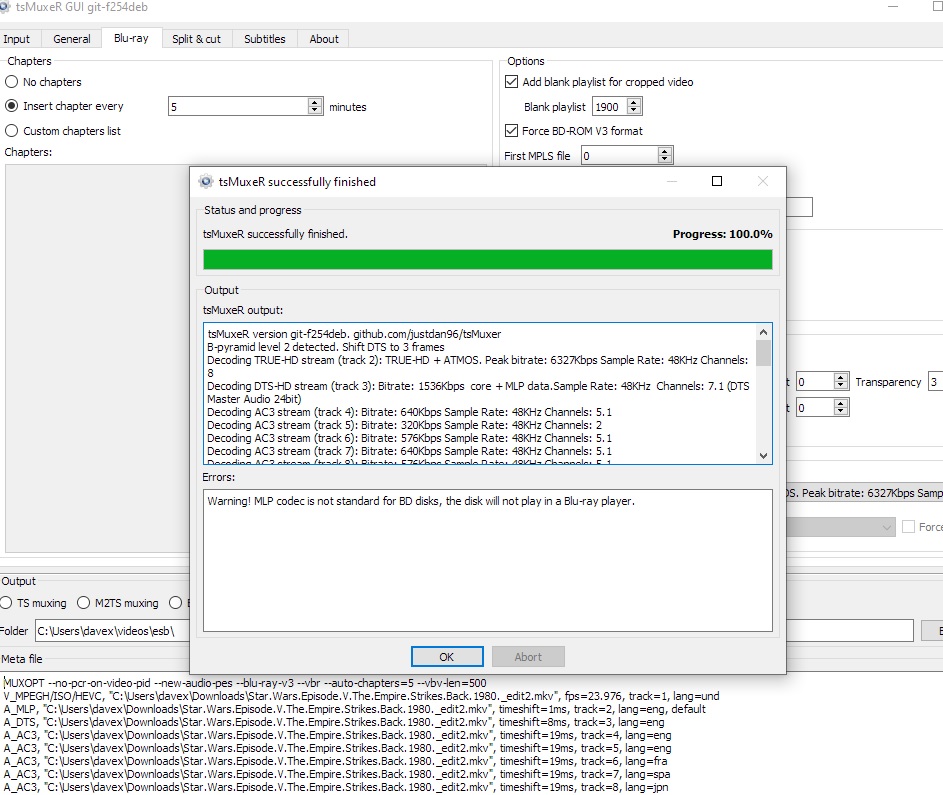
Task: Click the 'A_DTS' meta file line
Action: click(x=334, y=722)
